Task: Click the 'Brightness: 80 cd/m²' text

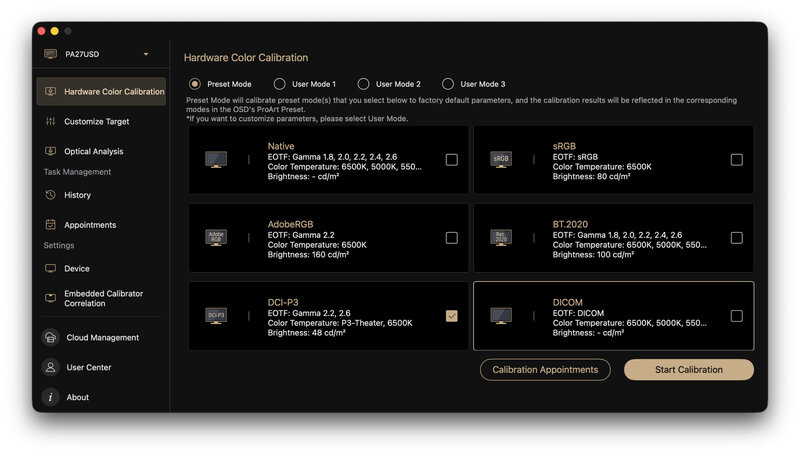Action: pyautogui.click(x=591, y=176)
